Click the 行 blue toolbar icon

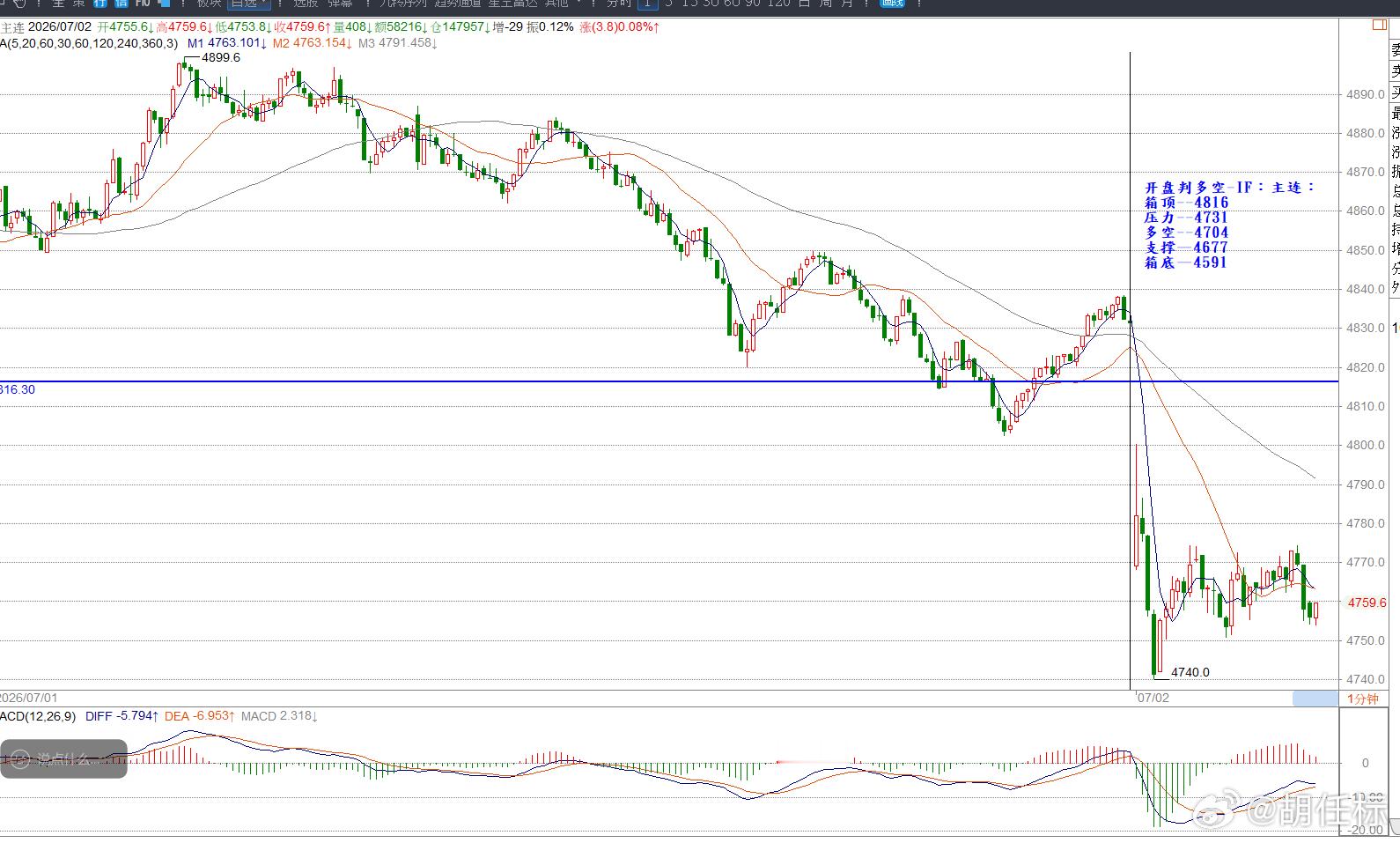[101, 4]
